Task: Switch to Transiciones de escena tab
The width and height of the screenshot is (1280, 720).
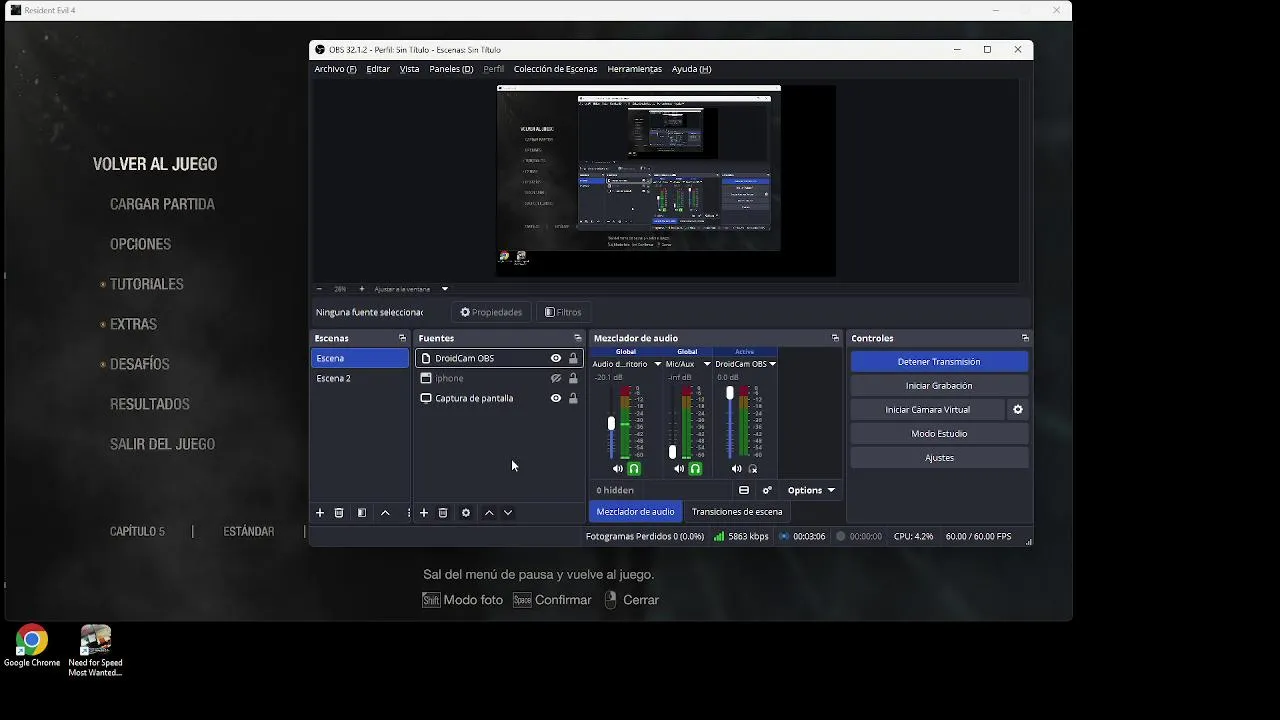Action: pyautogui.click(x=737, y=512)
